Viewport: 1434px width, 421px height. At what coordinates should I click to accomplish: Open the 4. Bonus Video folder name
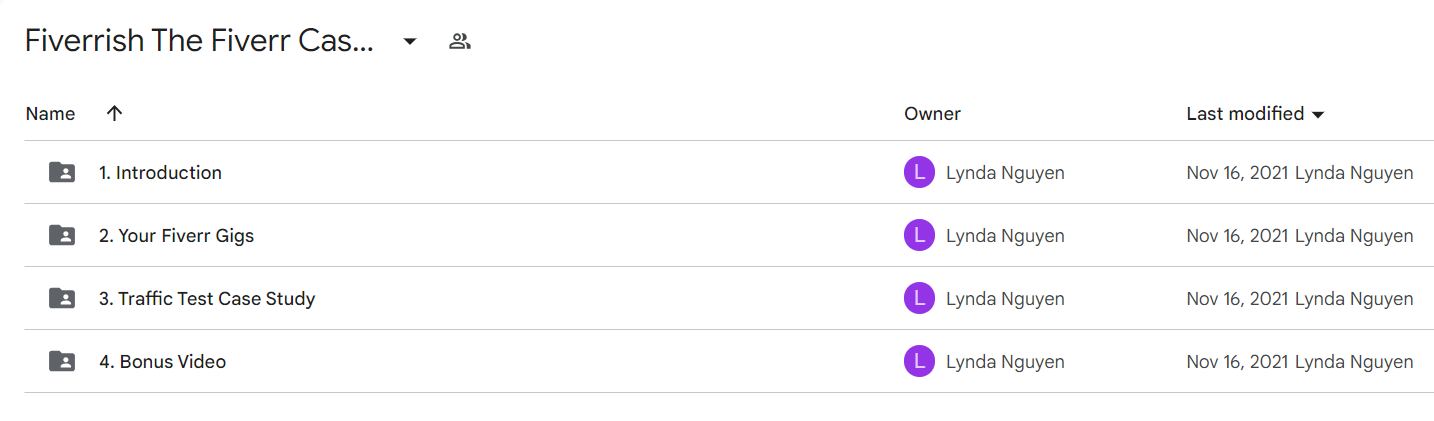tap(162, 361)
